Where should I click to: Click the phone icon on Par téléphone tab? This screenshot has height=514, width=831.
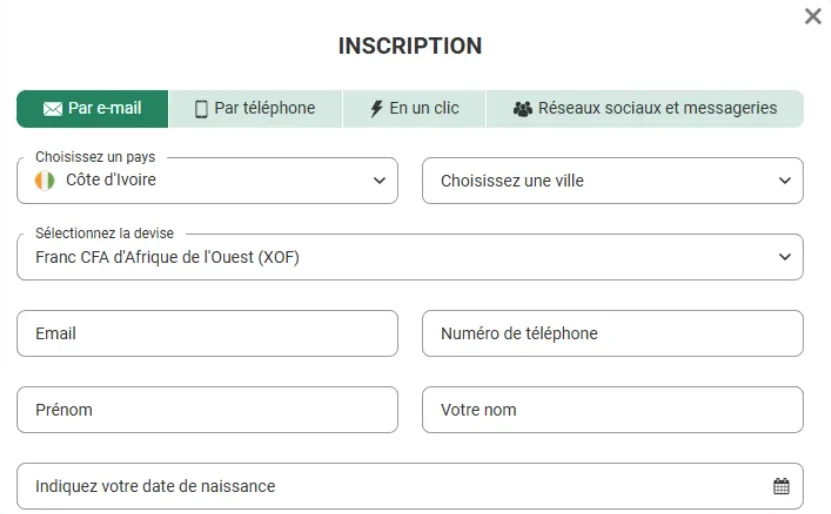coord(201,109)
